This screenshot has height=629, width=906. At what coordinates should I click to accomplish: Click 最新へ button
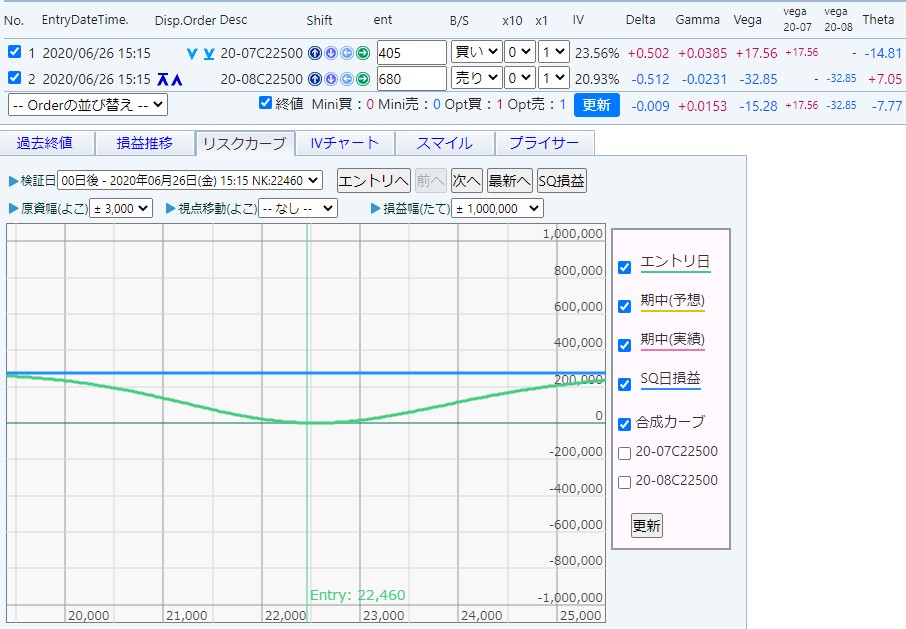pos(509,181)
